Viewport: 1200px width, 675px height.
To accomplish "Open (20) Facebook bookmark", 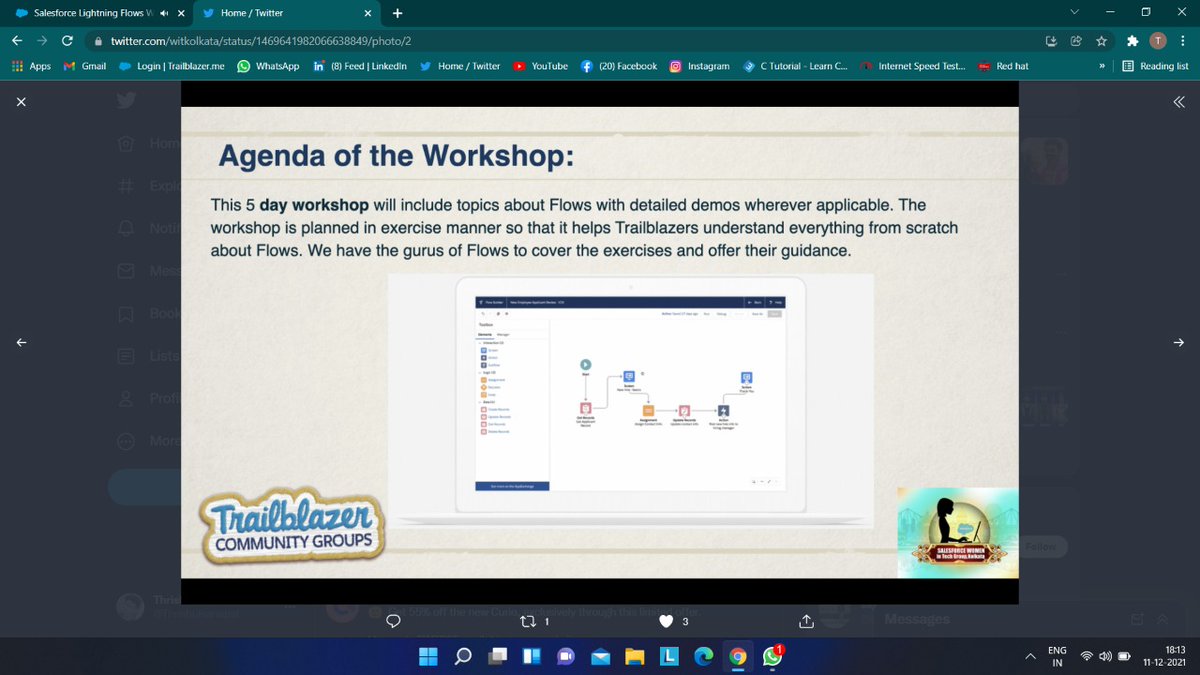I will 619,66.
